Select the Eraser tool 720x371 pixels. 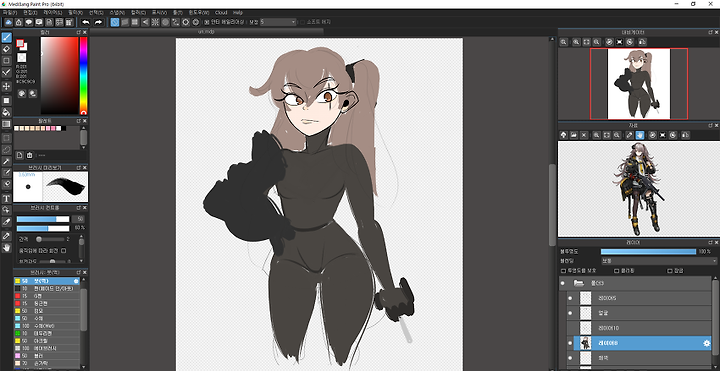pos(6,49)
